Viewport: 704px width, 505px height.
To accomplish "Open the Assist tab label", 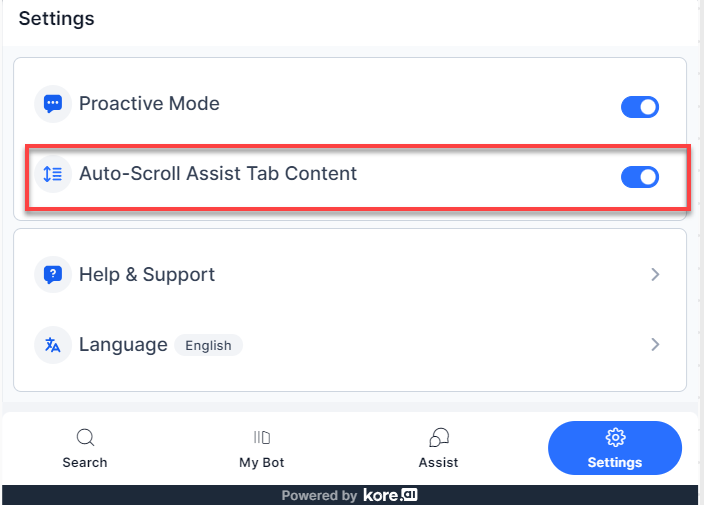I will click(438, 462).
